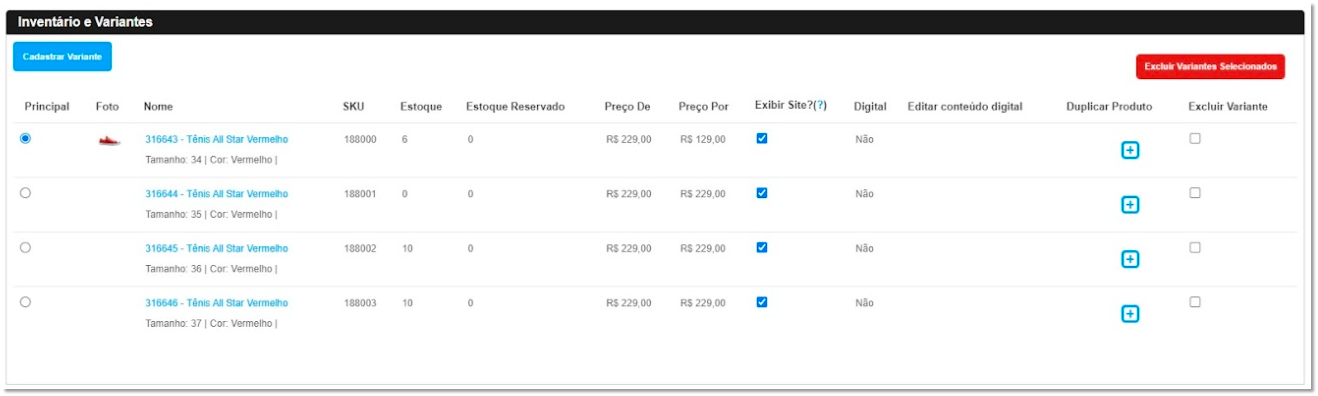The width and height of the screenshot is (1318, 396).
Task: Duplicate product for variant 316644
Action: 1130,205
